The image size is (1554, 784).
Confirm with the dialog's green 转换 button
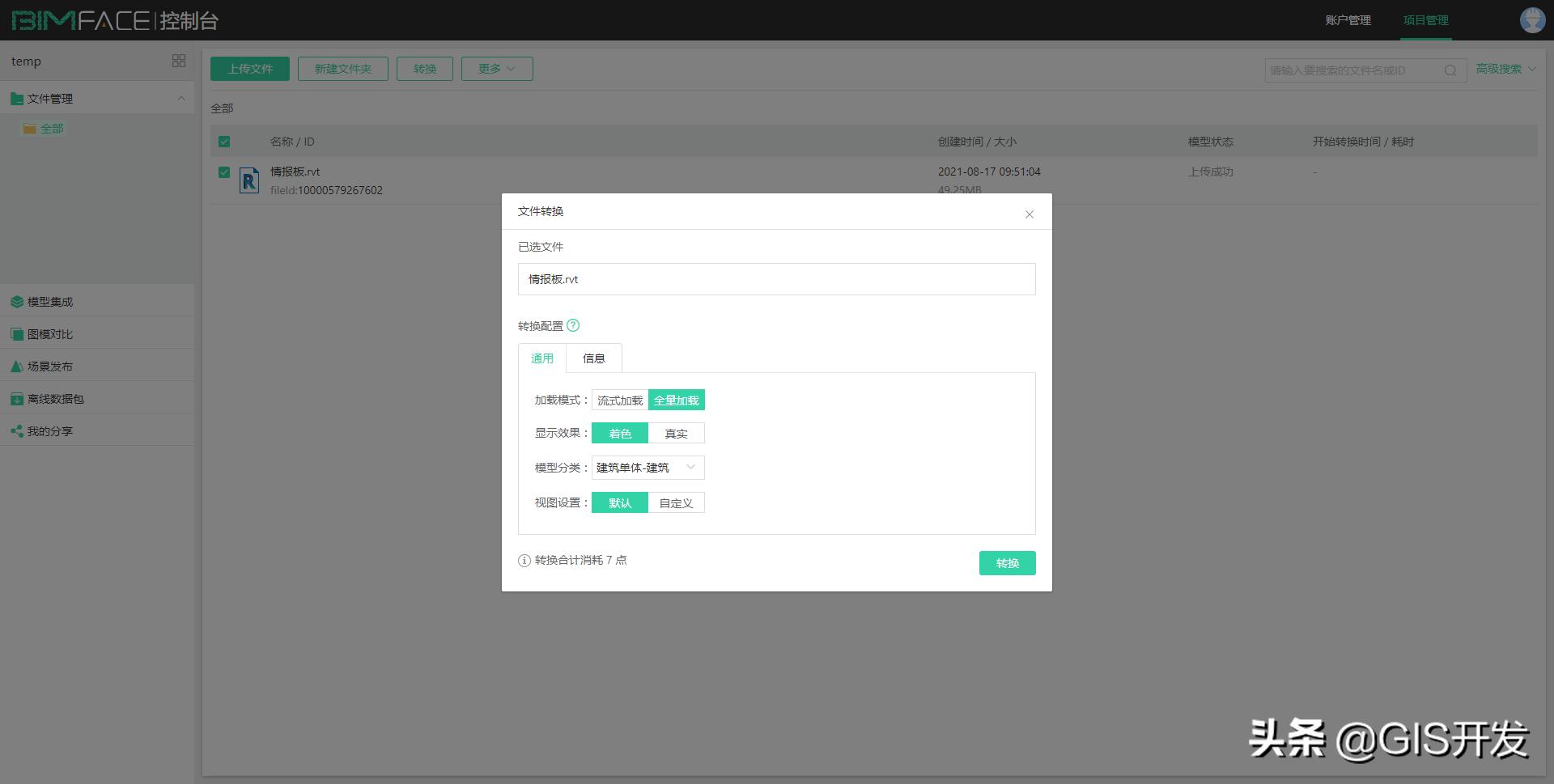coord(1008,563)
